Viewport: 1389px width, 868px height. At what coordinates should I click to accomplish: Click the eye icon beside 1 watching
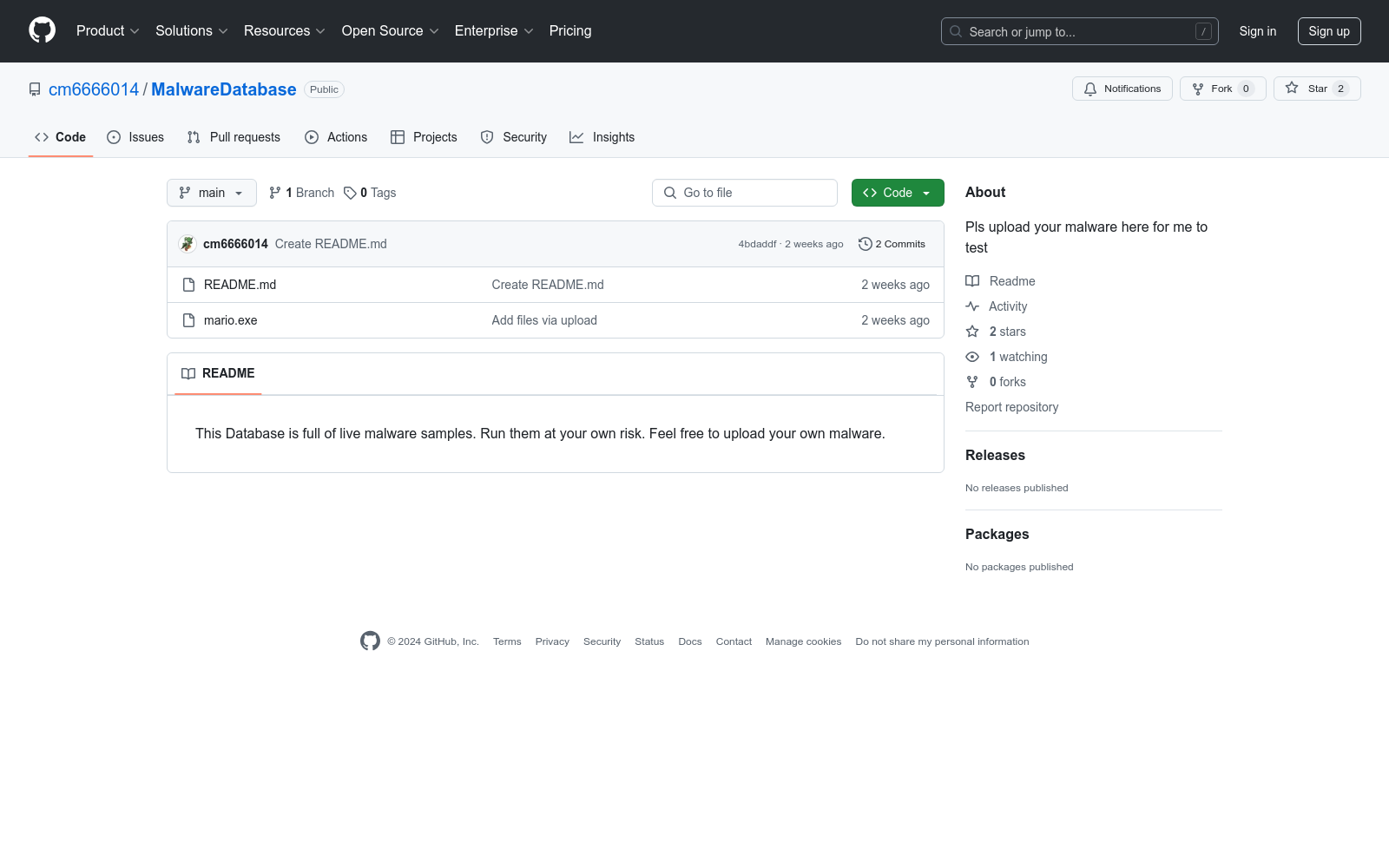coord(972,357)
